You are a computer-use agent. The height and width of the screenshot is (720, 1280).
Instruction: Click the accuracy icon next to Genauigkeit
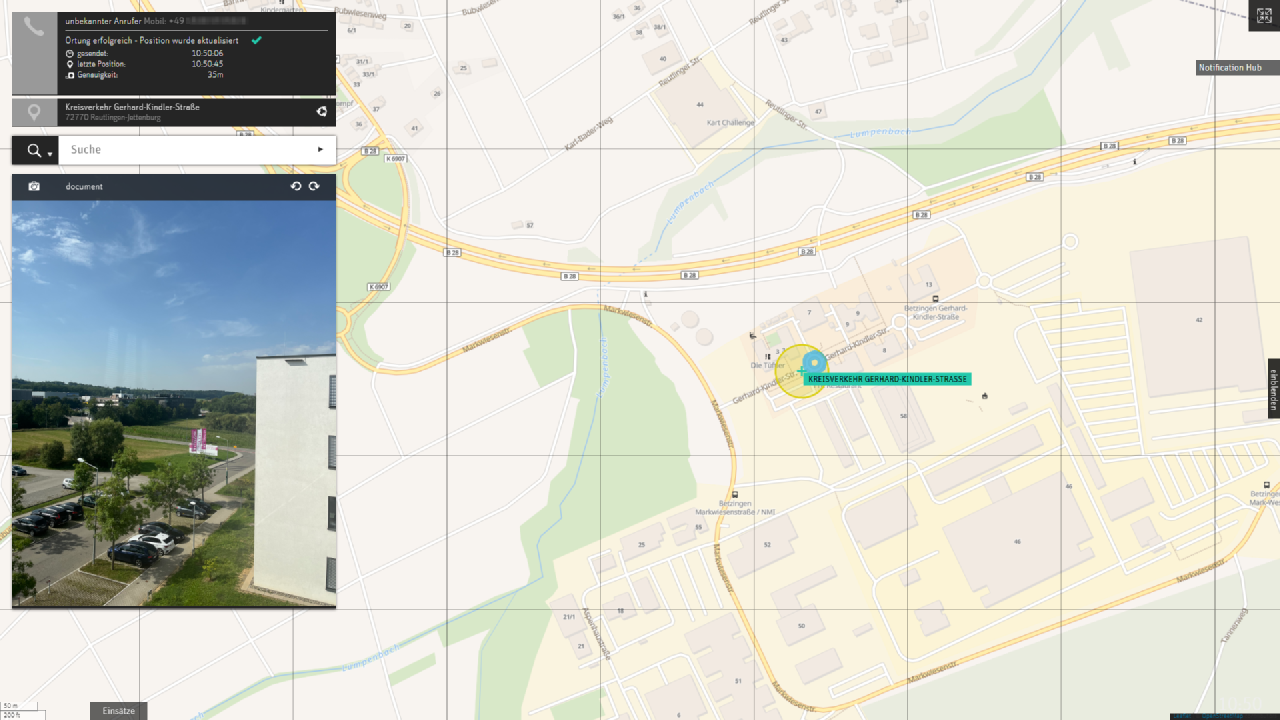pos(70,75)
